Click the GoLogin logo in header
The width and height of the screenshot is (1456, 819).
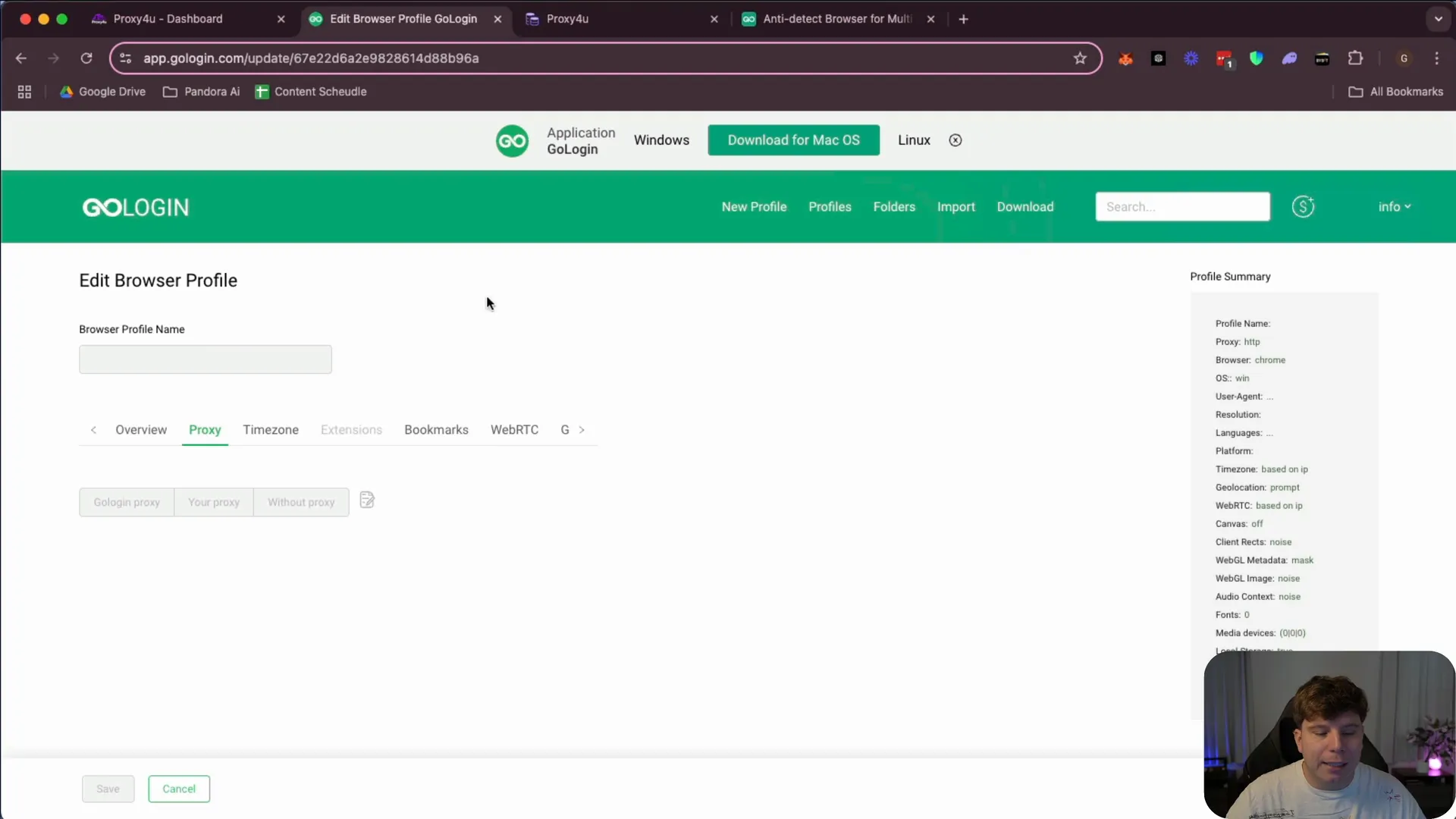136,207
